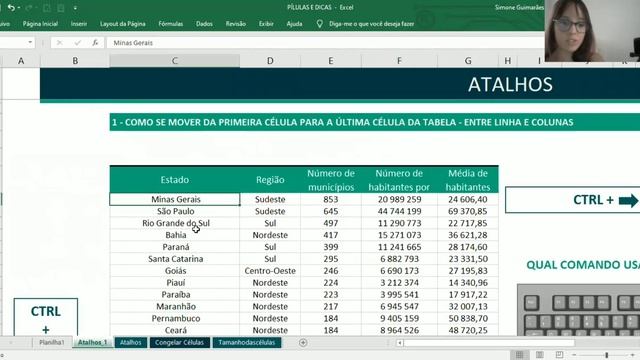Viewport: 640px width, 360px height.
Task: Select column A header
Action: 21,61
